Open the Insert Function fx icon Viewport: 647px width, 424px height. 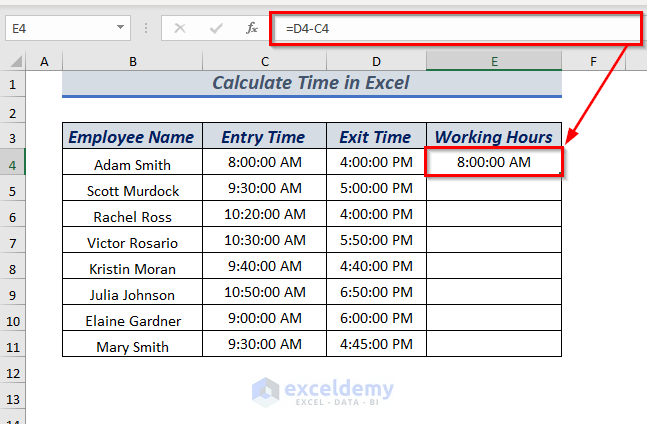(x=252, y=28)
